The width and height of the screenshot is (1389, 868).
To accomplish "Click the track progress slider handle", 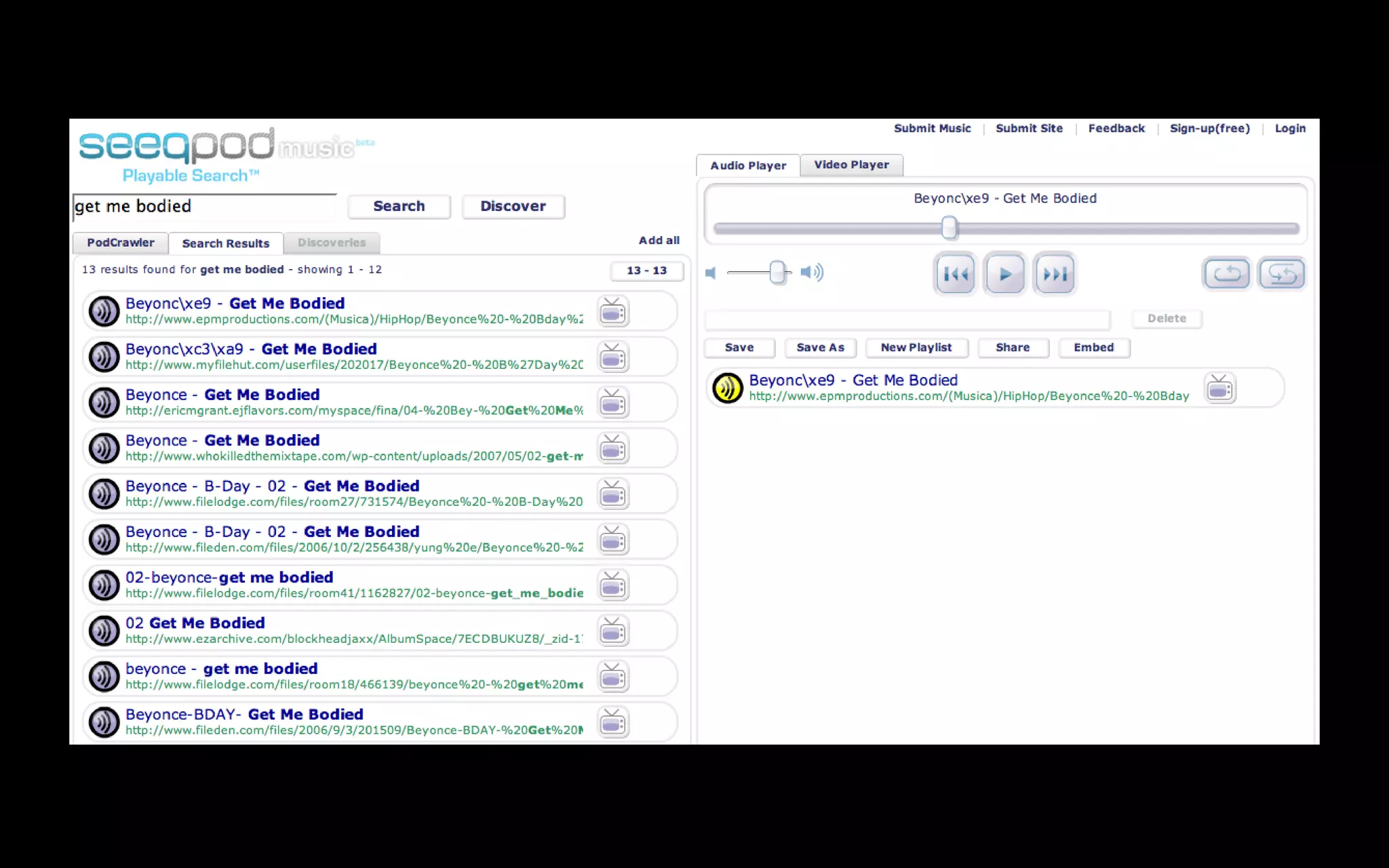I will click(x=949, y=228).
